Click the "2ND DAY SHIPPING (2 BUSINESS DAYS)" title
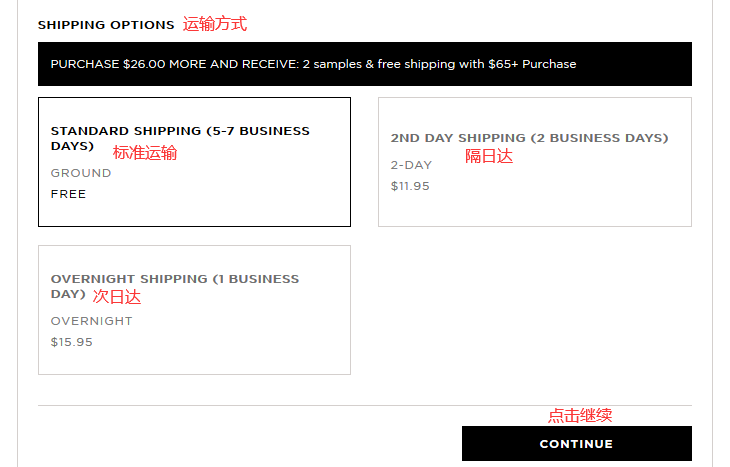The width and height of the screenshot is (730, 467). (x=529, y=138)
